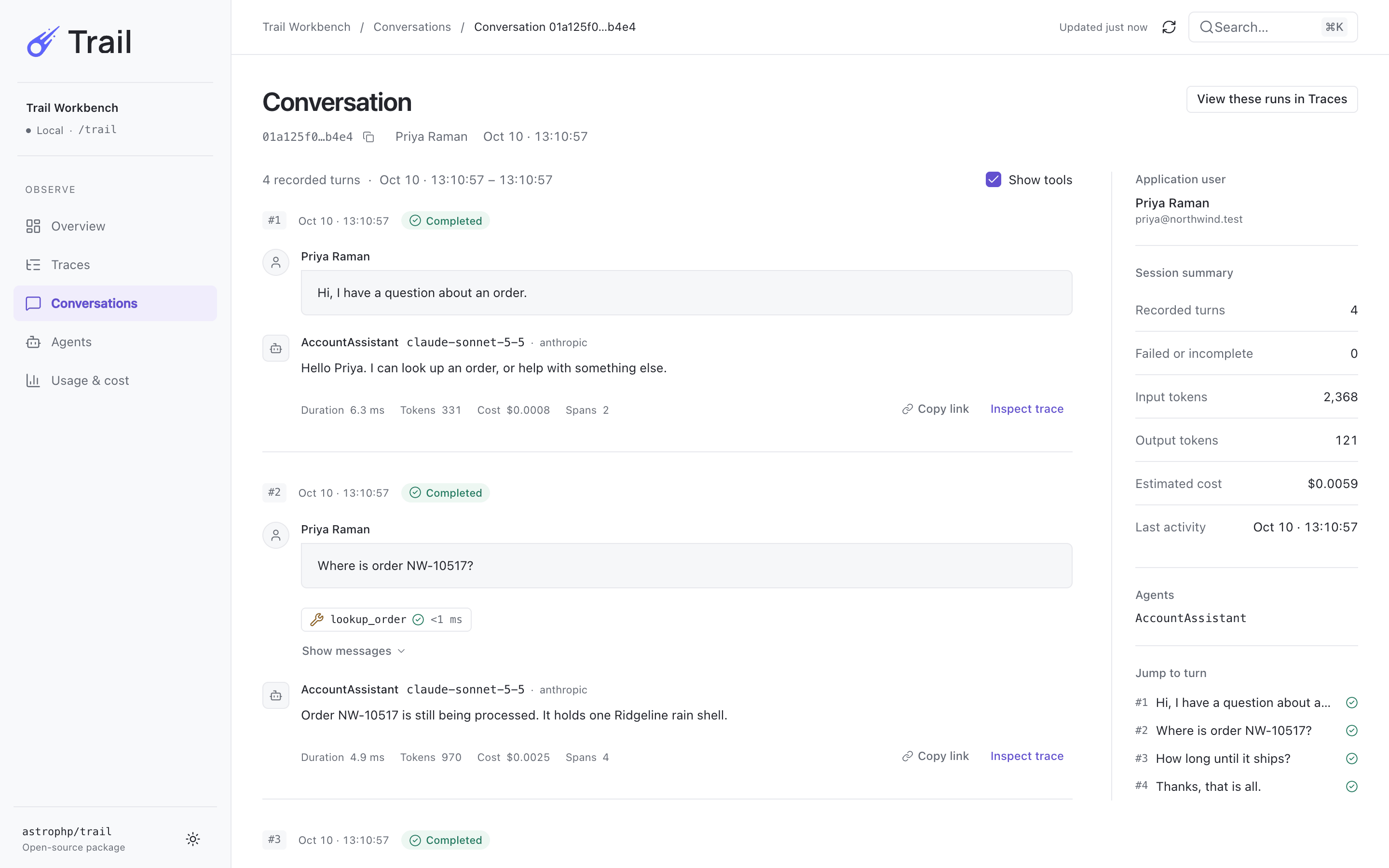Open the lookup_order tool call chip
1389x868 pixels.
(x=386, y=620)
